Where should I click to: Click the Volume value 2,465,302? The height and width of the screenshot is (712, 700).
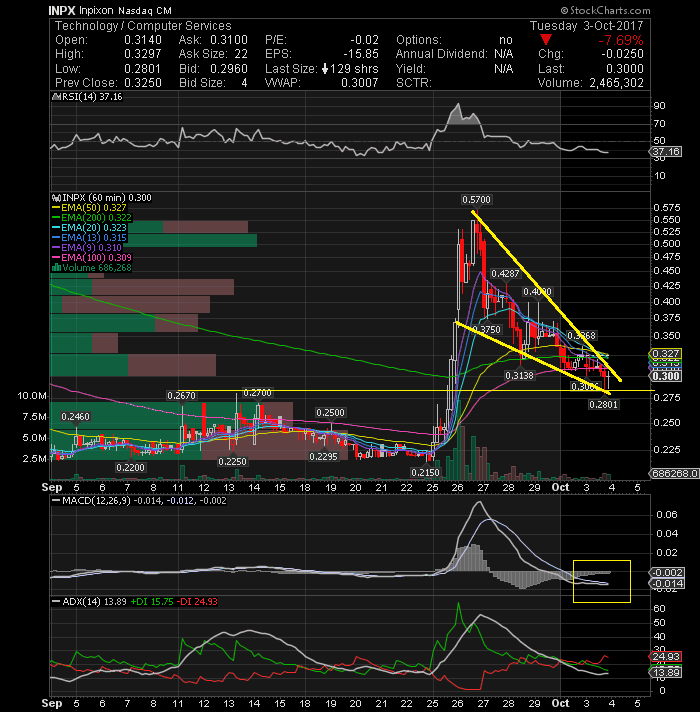[x=616, y=83]
